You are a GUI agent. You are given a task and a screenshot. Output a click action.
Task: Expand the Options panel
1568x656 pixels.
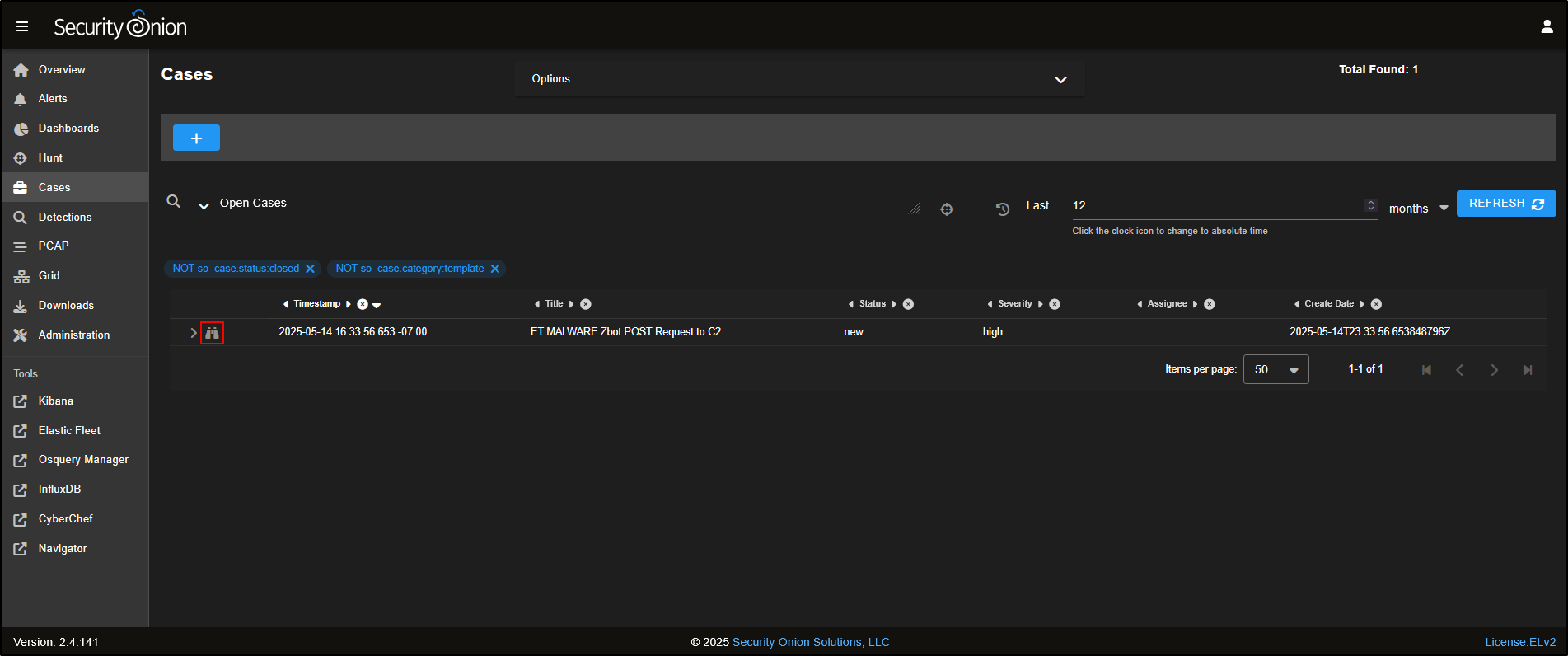click(1060, 79)
